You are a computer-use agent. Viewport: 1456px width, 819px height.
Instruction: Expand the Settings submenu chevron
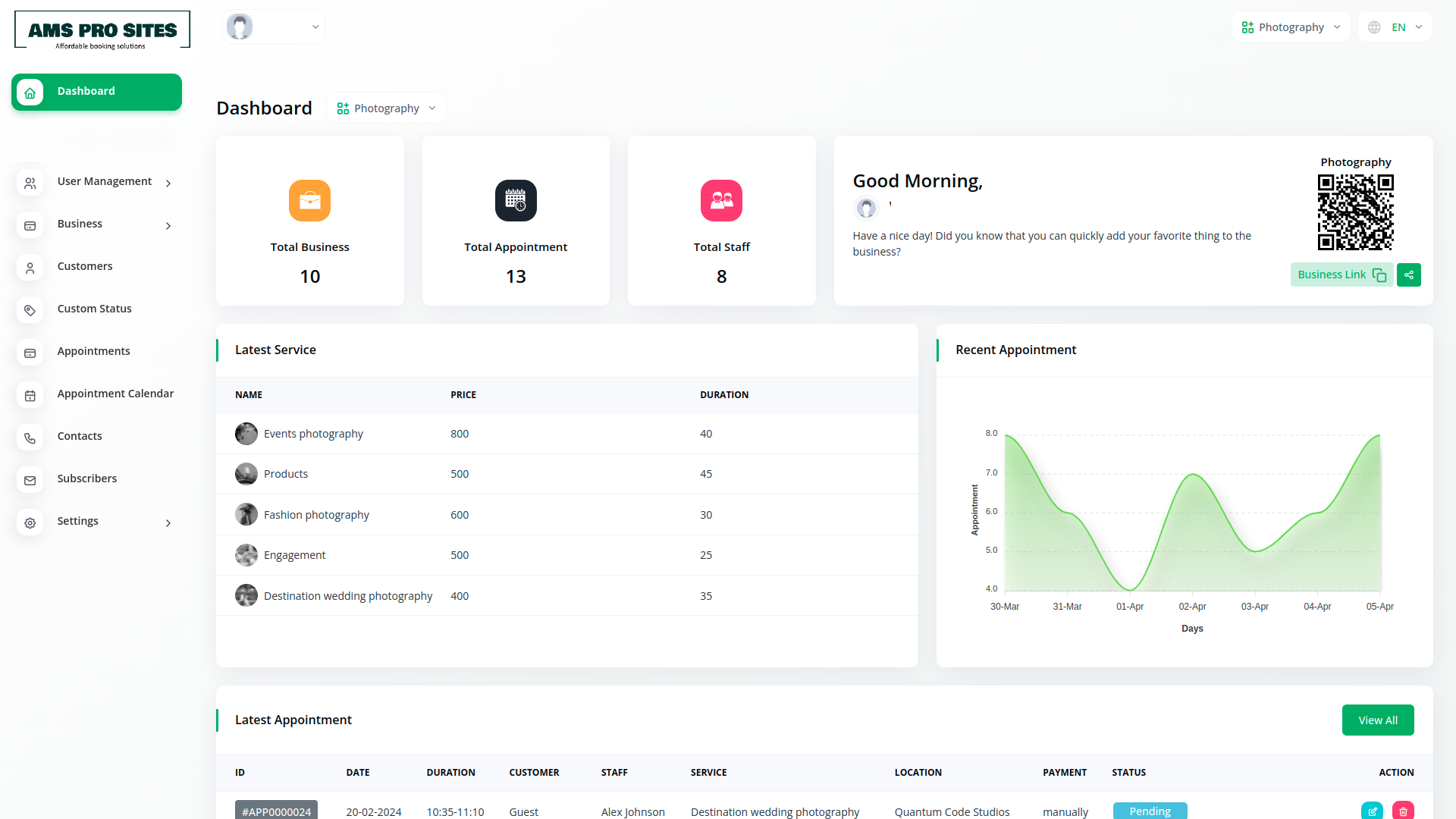click(x=168, y=522)
